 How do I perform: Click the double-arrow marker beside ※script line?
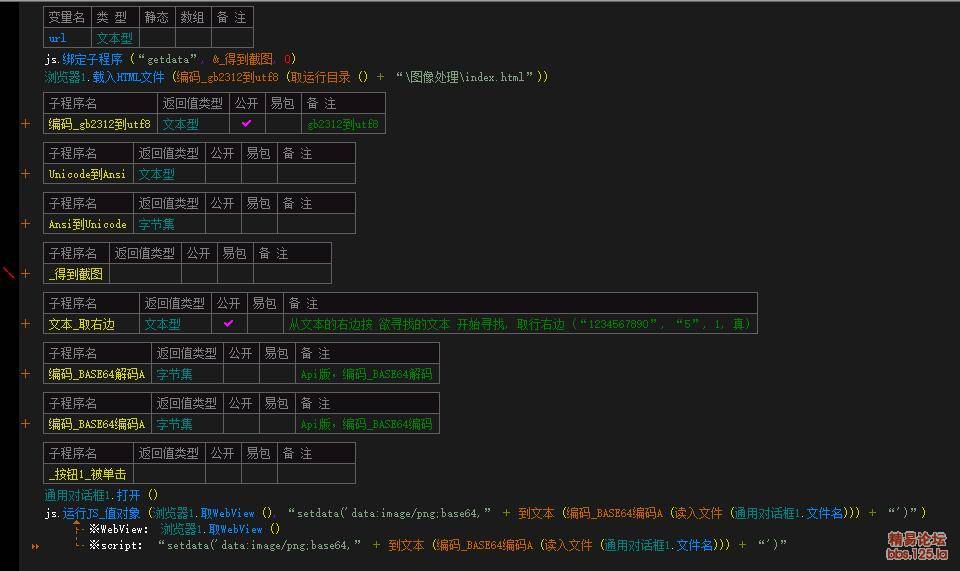(x=36, y=546)
